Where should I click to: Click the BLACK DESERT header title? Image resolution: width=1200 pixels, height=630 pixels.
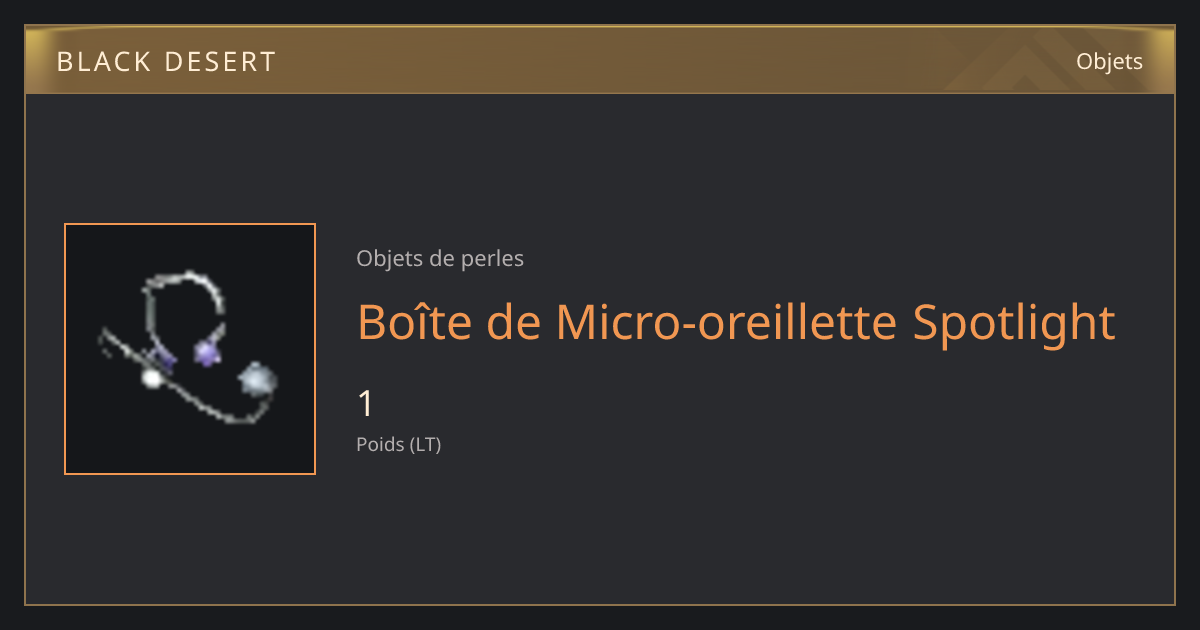tap(166, 62)
